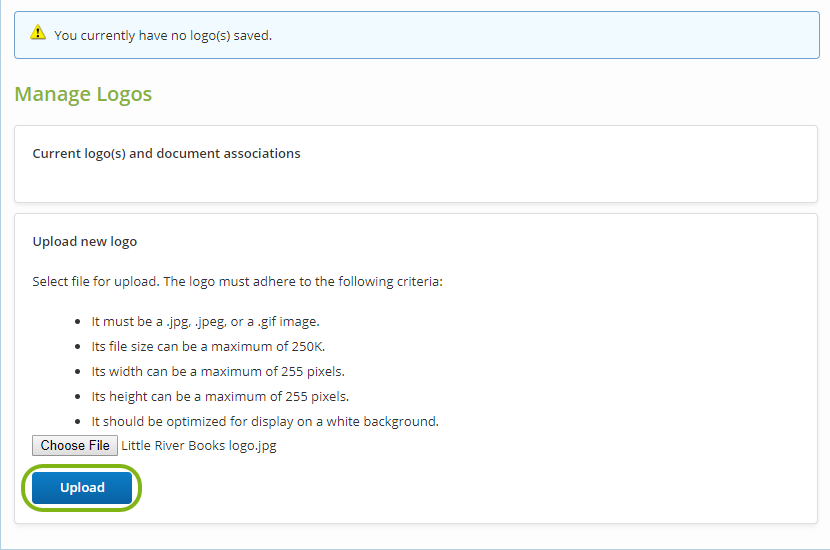Viewport: 830px width, 550px height.
Task: Click bullet point before the height requirement
Action: (79, 397)
